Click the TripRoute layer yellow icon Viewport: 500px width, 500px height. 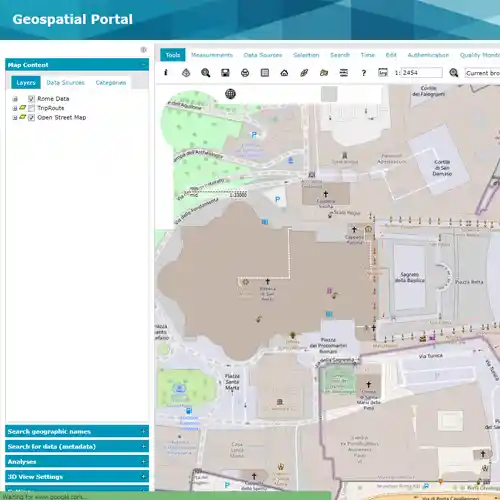click(x=23, y=107)
